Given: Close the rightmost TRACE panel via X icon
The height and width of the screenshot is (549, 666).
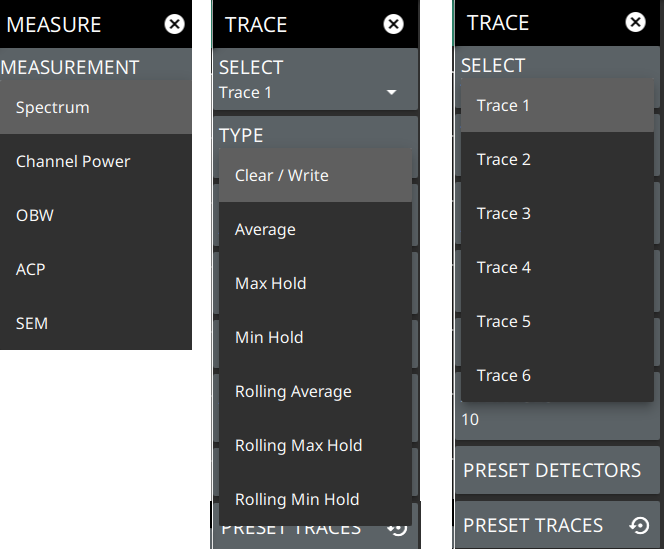Looking at the screenshot, I should pos(635,22).
